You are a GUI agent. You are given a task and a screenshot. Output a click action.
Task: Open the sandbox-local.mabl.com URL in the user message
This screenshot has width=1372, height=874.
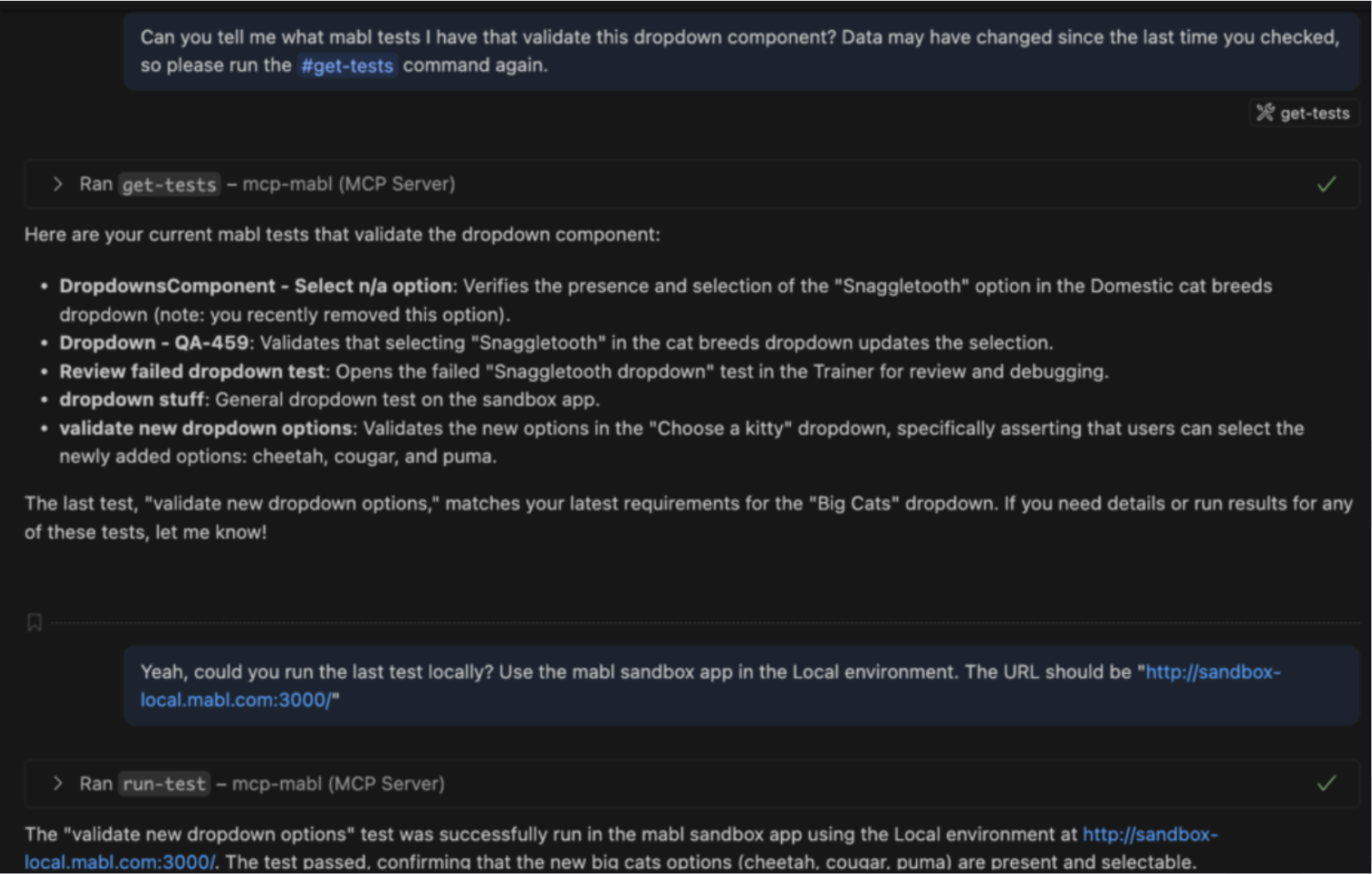(x=1210, y=671)
